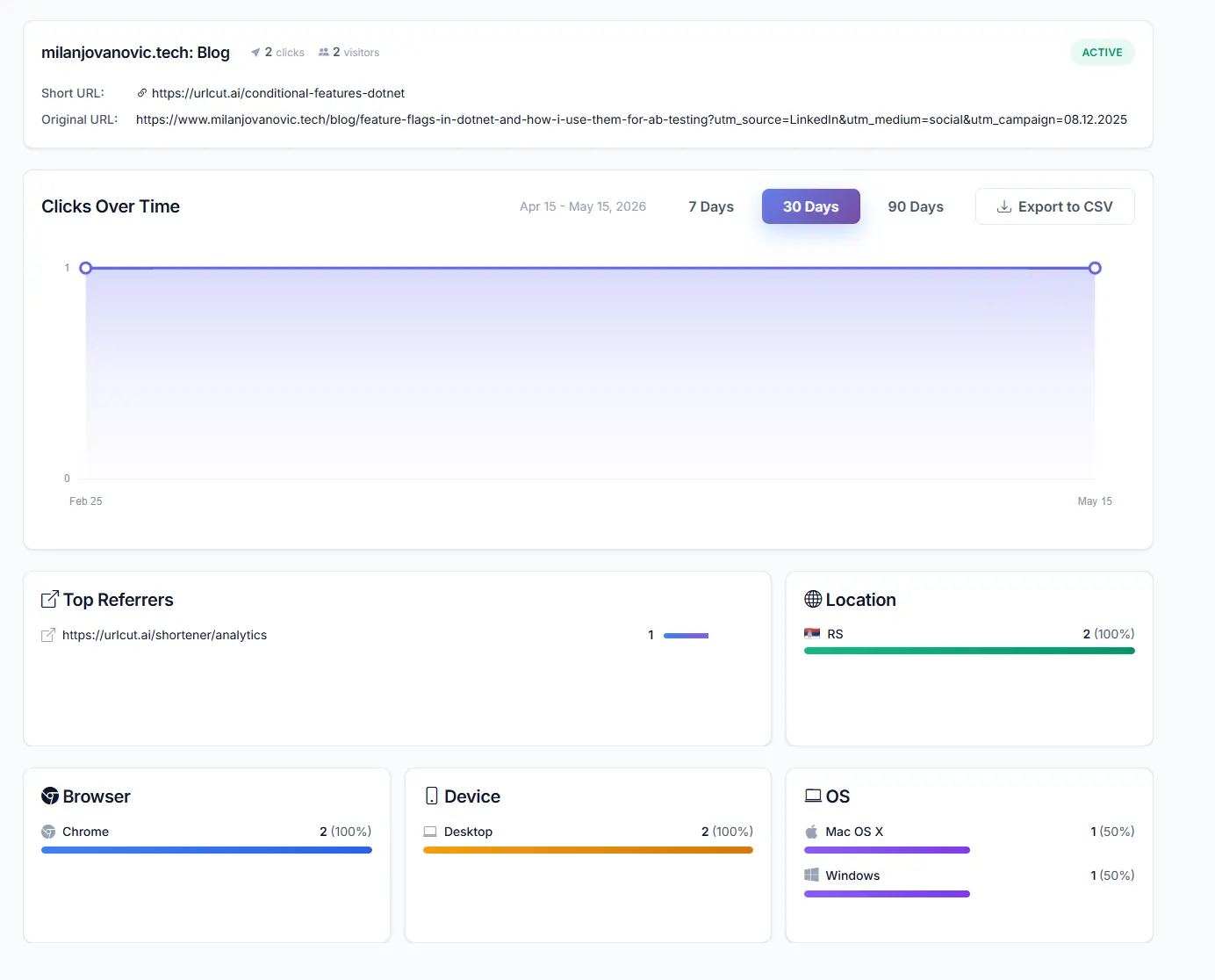Click the referrer link icon beside urlcut.ai analytics
Image resolution: width=1215 pixels, height=980 pixels.
click(x=48, y=635)
